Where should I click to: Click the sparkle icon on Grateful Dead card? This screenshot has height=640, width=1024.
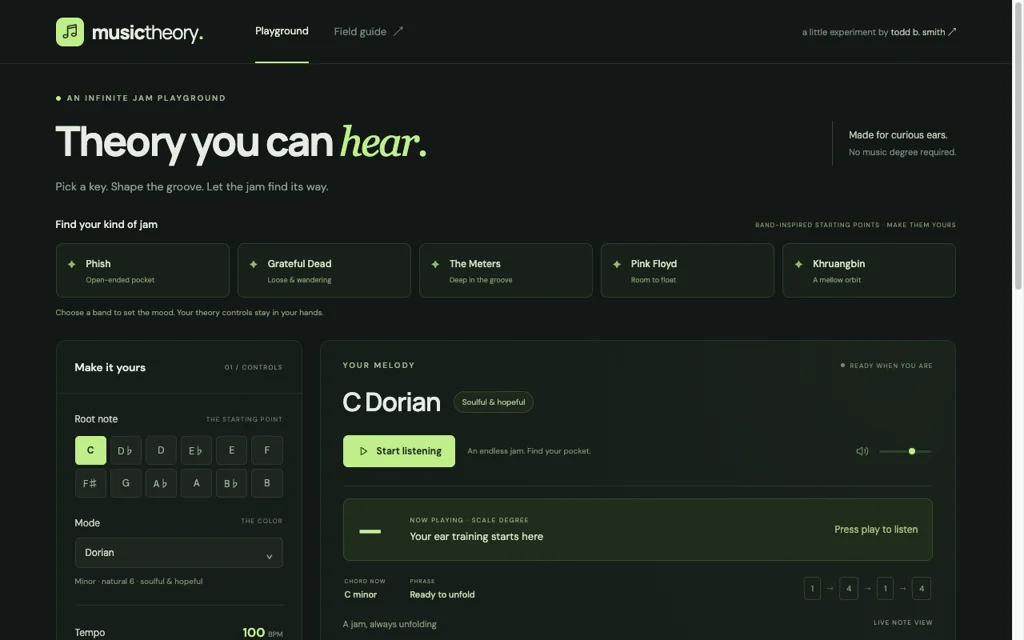253,264
